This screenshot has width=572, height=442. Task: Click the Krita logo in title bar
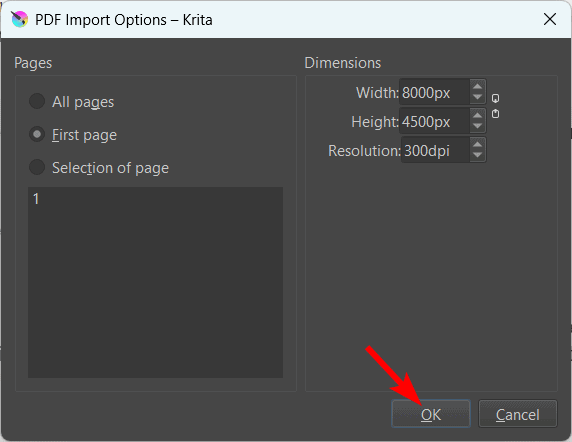pyautogui.click(x=19, y=19)
